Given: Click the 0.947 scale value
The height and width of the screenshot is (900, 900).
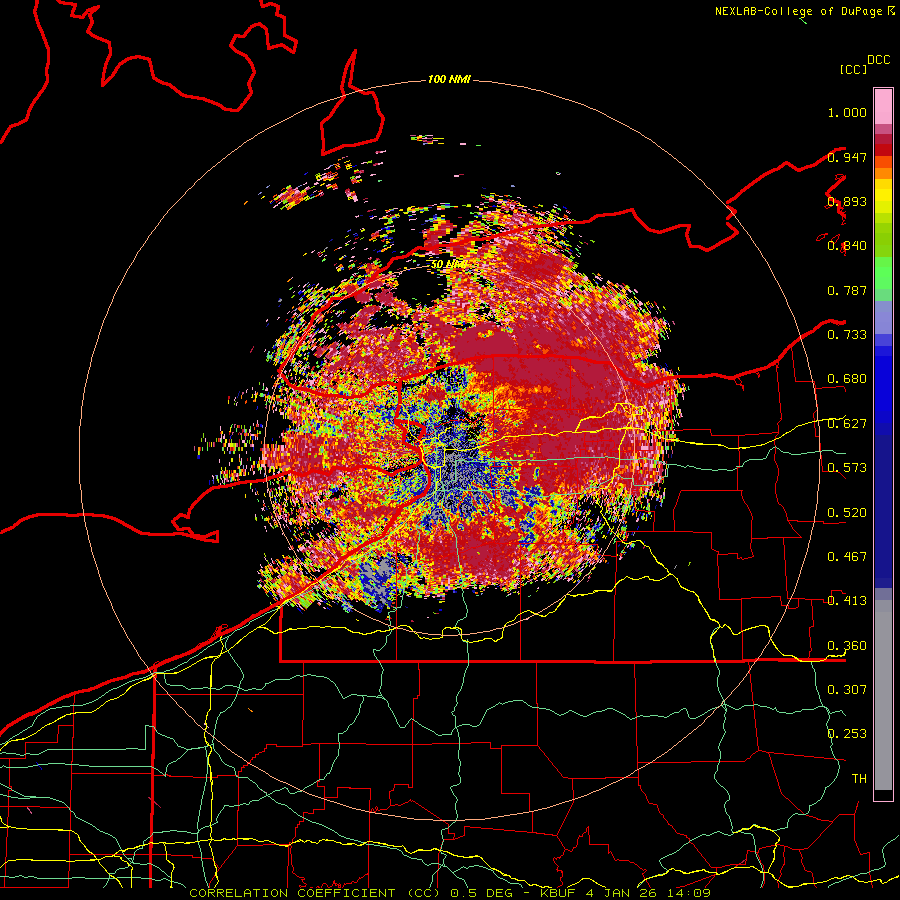Looking at the screenshot, I should (x=847, y=157).
